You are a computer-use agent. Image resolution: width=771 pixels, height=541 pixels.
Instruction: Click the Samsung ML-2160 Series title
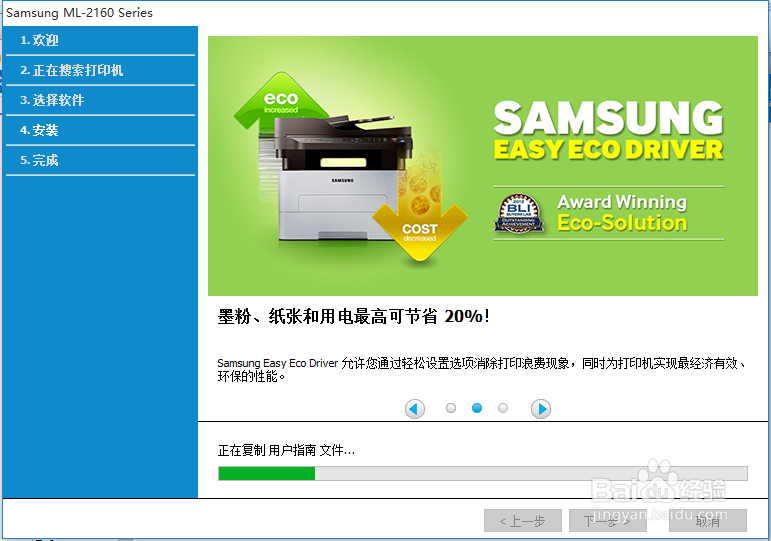click(79, 13)
